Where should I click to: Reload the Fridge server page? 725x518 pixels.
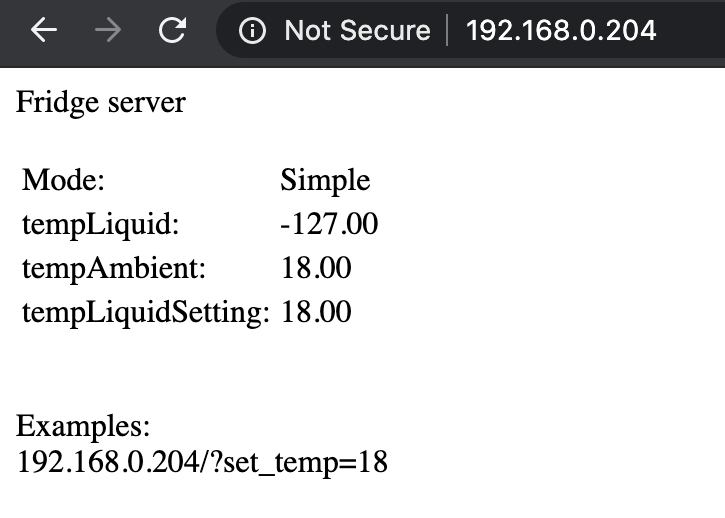(172, 31)
